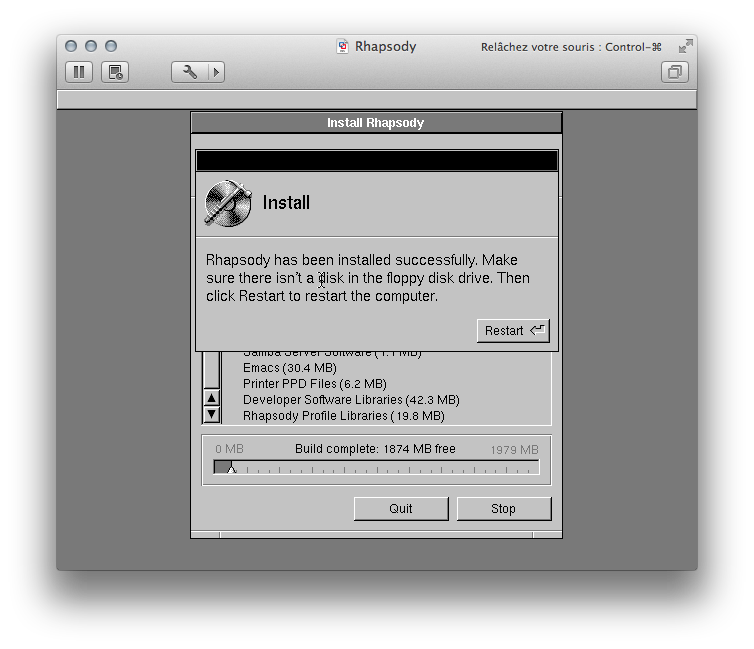Click the Install Rhapsody title bar

pos(376,123)
